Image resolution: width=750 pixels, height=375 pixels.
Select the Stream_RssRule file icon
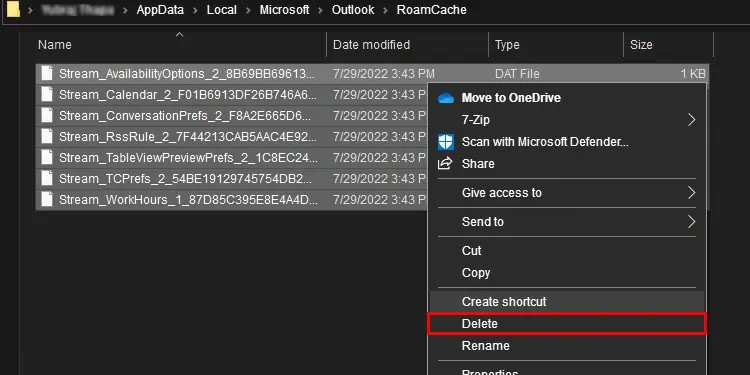click(47, 137)
